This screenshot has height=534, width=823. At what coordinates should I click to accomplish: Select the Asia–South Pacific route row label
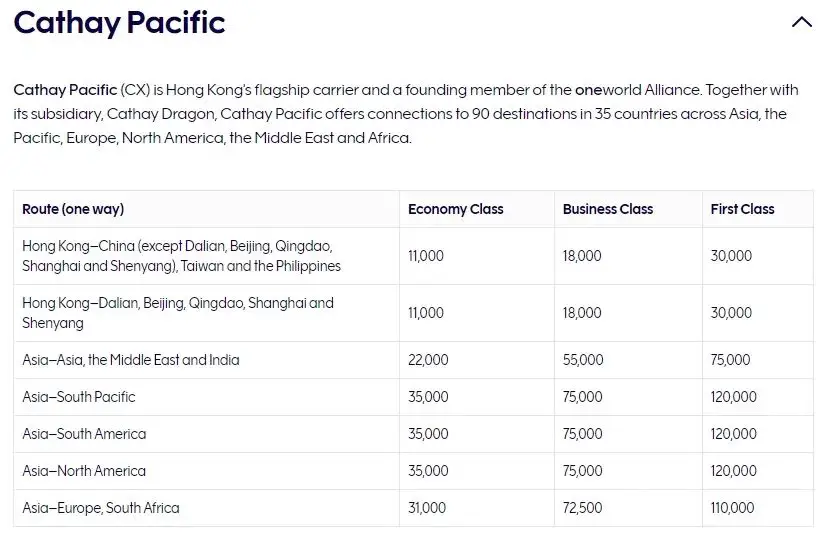coord(79,397)
